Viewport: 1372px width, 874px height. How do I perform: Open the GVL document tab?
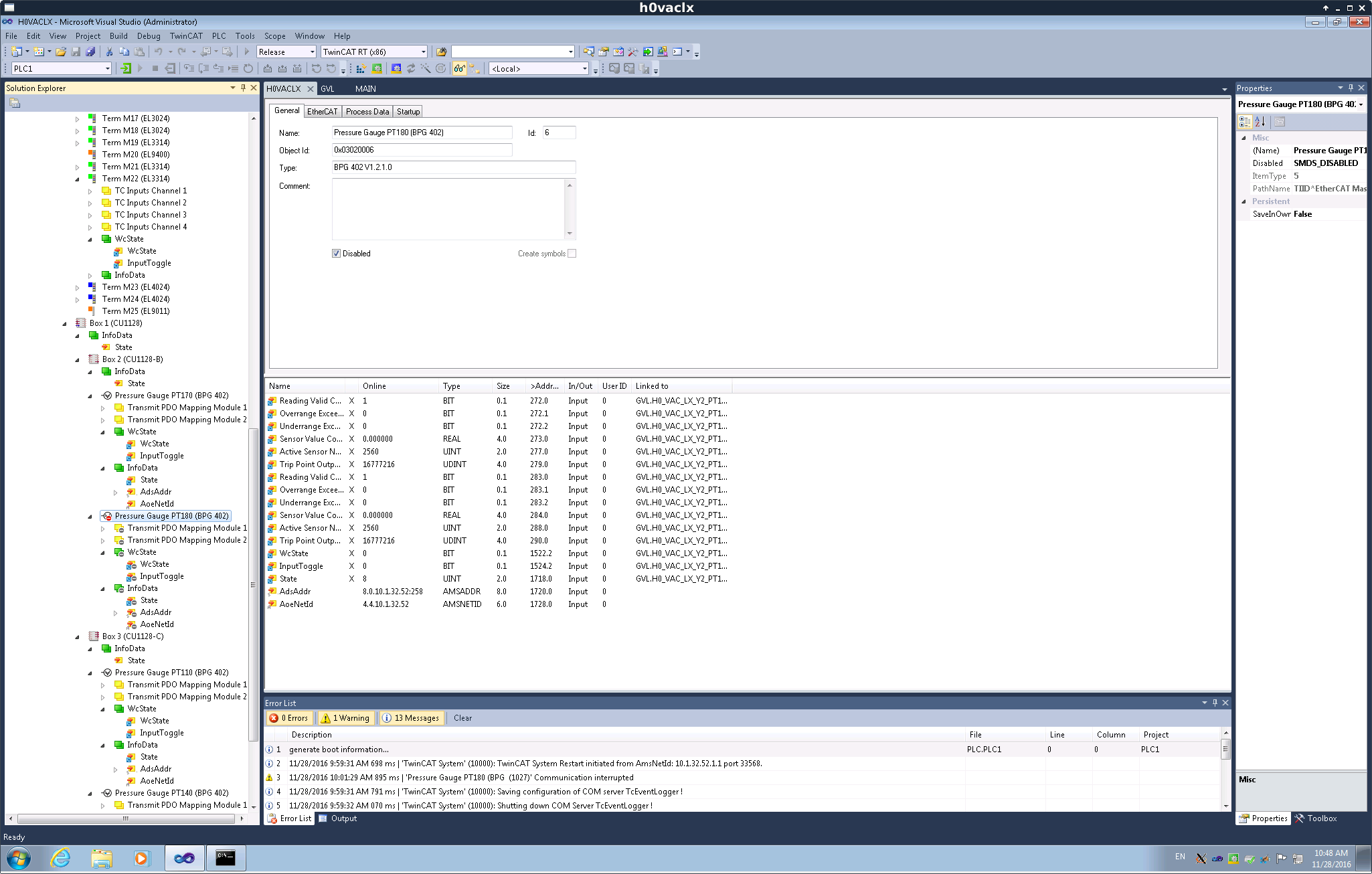(327, 88)
